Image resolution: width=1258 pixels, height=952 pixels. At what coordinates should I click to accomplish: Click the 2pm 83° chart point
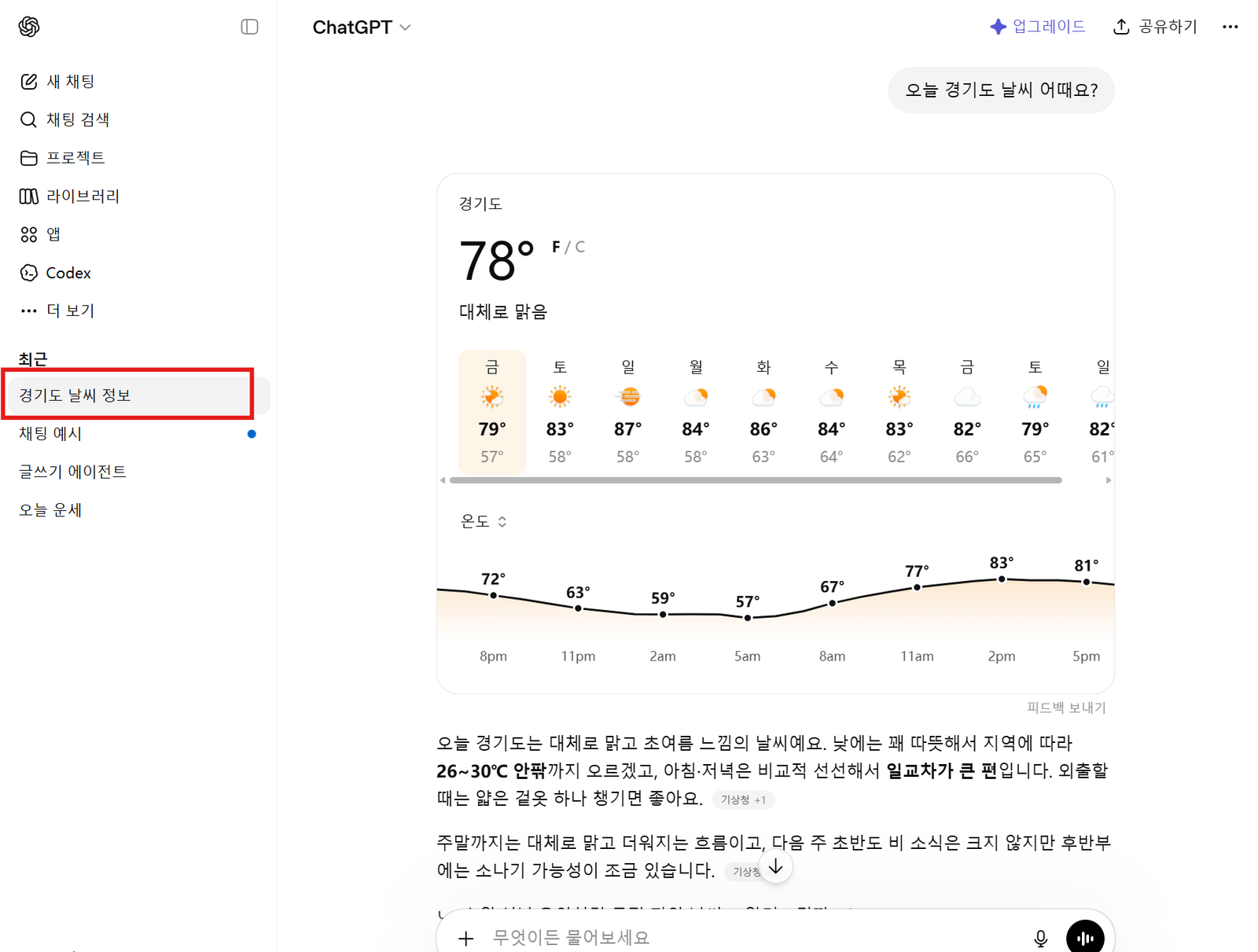tap(1002, 579)
